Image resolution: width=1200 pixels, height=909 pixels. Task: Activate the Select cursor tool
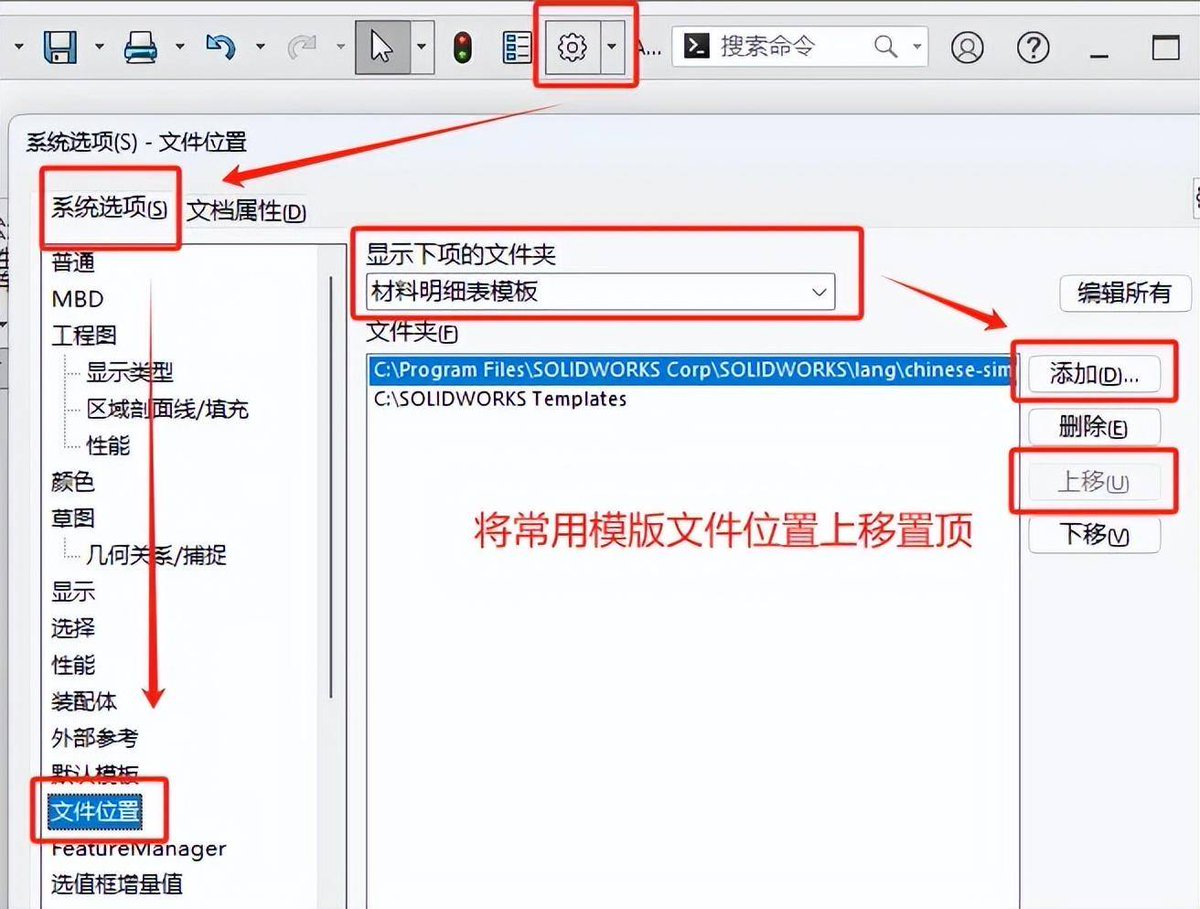click(x=382, y=47)
